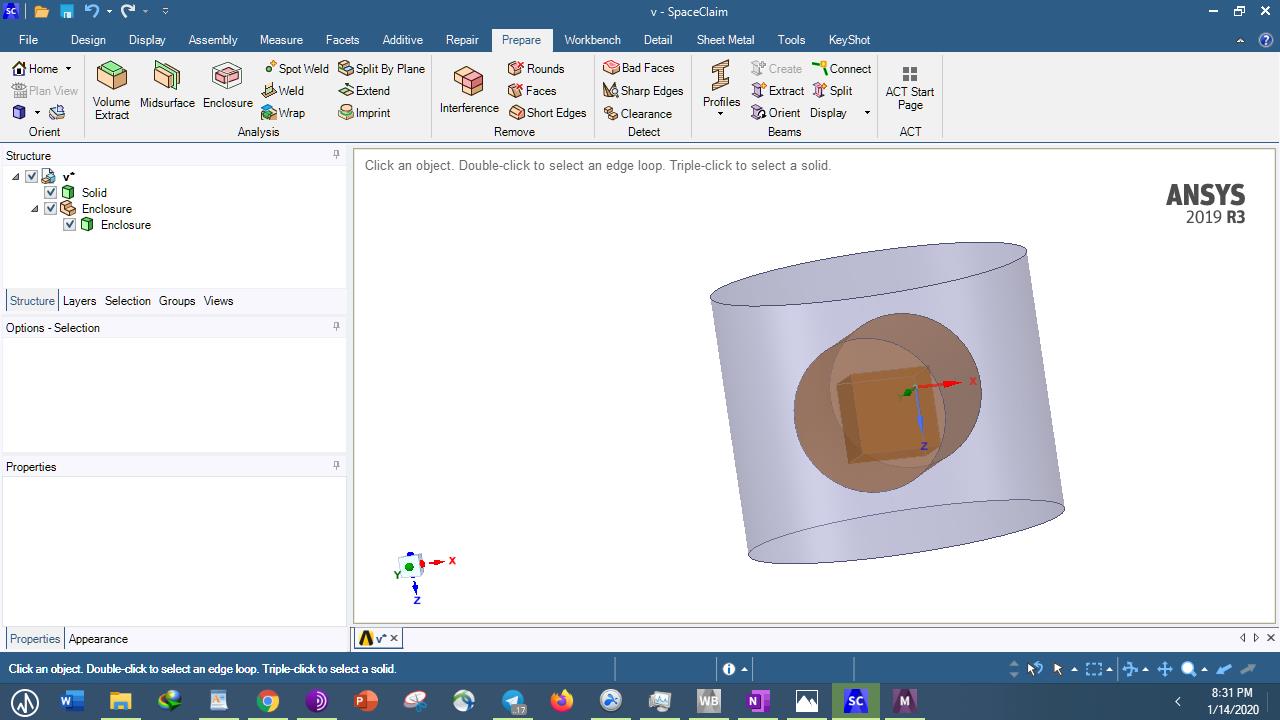
Task: Start the Imprint tool
Action: pyautogui.click(x=364, y=113)
